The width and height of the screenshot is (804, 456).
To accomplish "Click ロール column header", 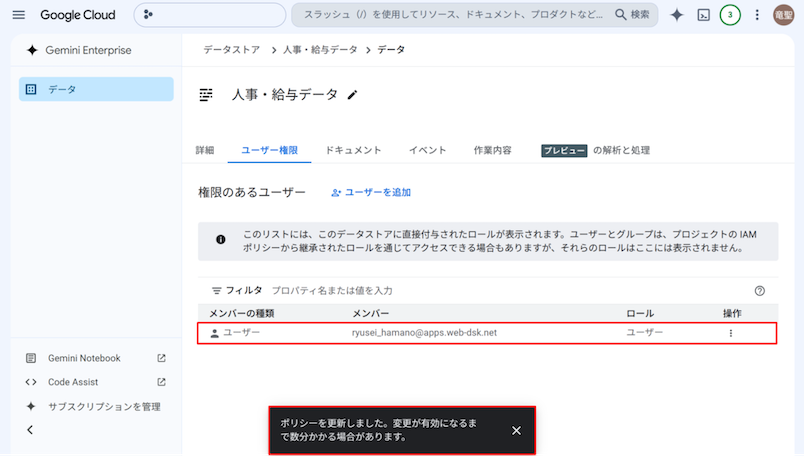I will pyautogui.click(x=640, y=313).
